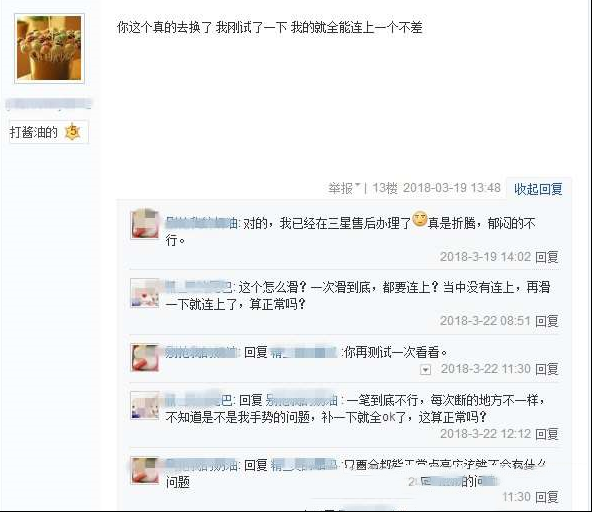Reply to the 14:02 comment

tap(547, 257)
